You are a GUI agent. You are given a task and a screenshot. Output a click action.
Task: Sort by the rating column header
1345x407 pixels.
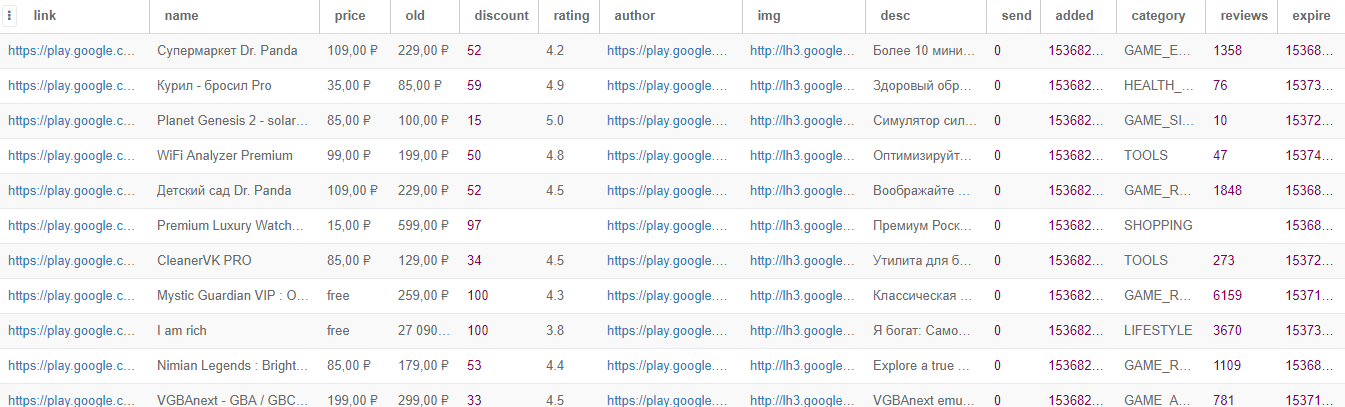click(571, 16)
